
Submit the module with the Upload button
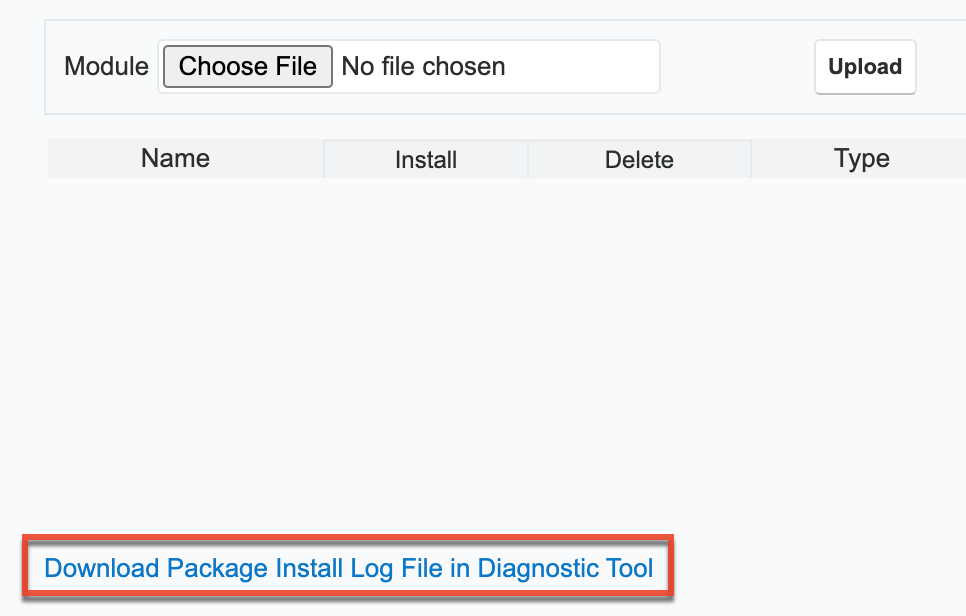[x=864, y=66]
